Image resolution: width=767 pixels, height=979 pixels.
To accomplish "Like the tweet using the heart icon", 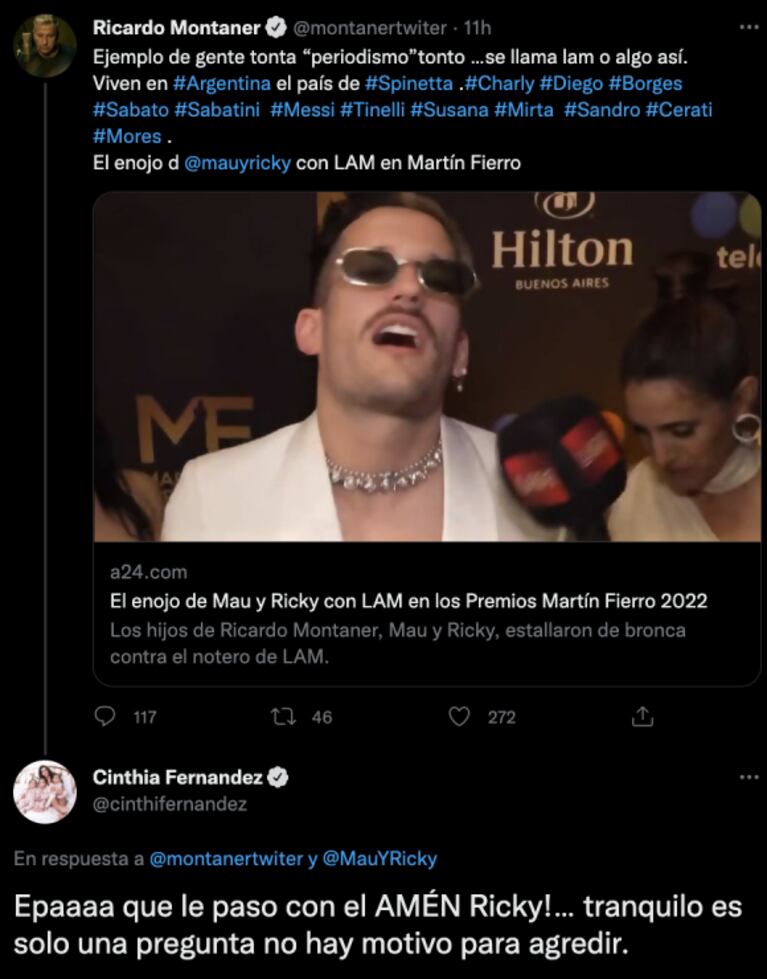I will 459,716.
